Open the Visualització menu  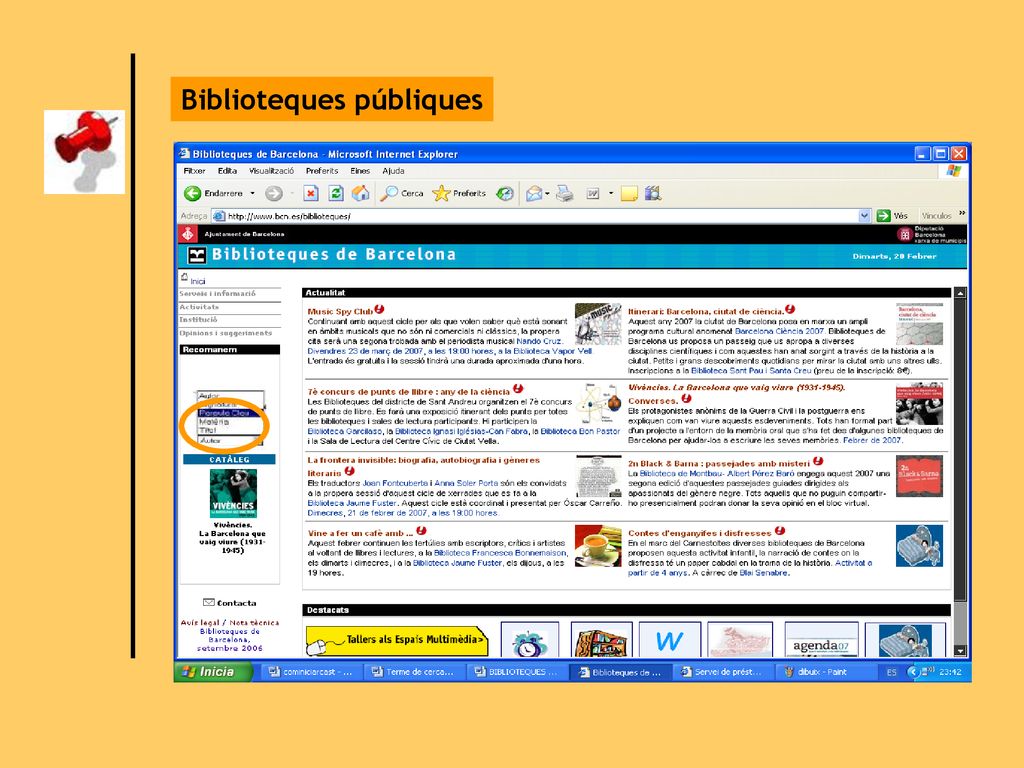pyautogui.click(x=272, y=171)
